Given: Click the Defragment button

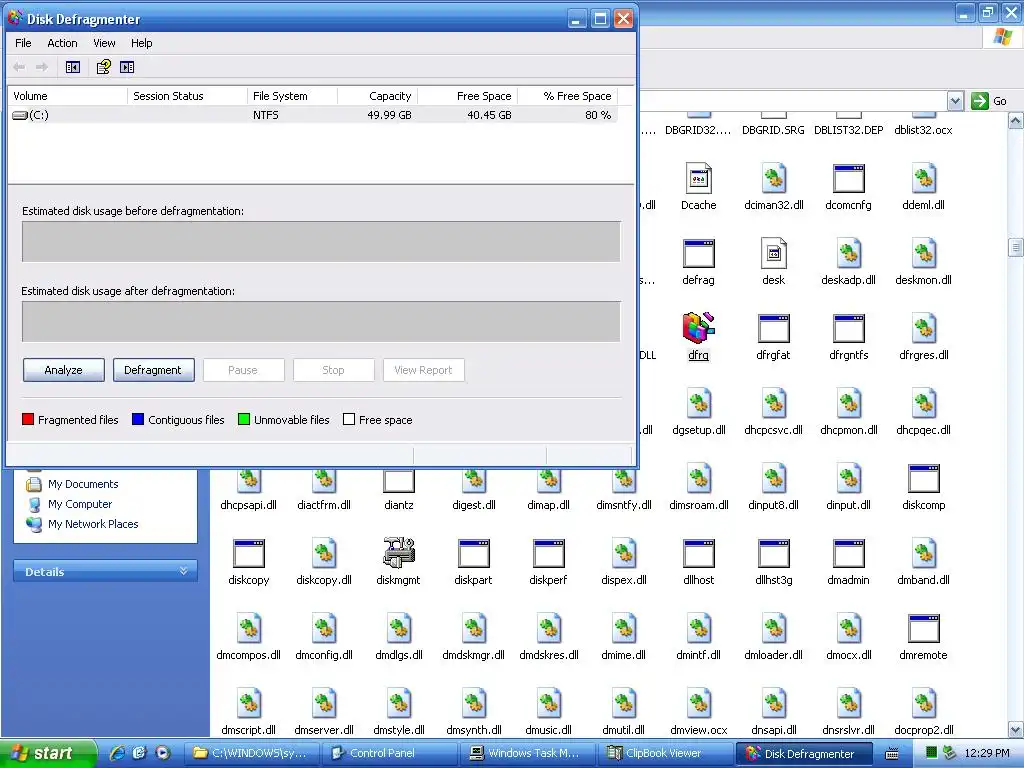Looking at the screenshot, I should pos(153,370).
